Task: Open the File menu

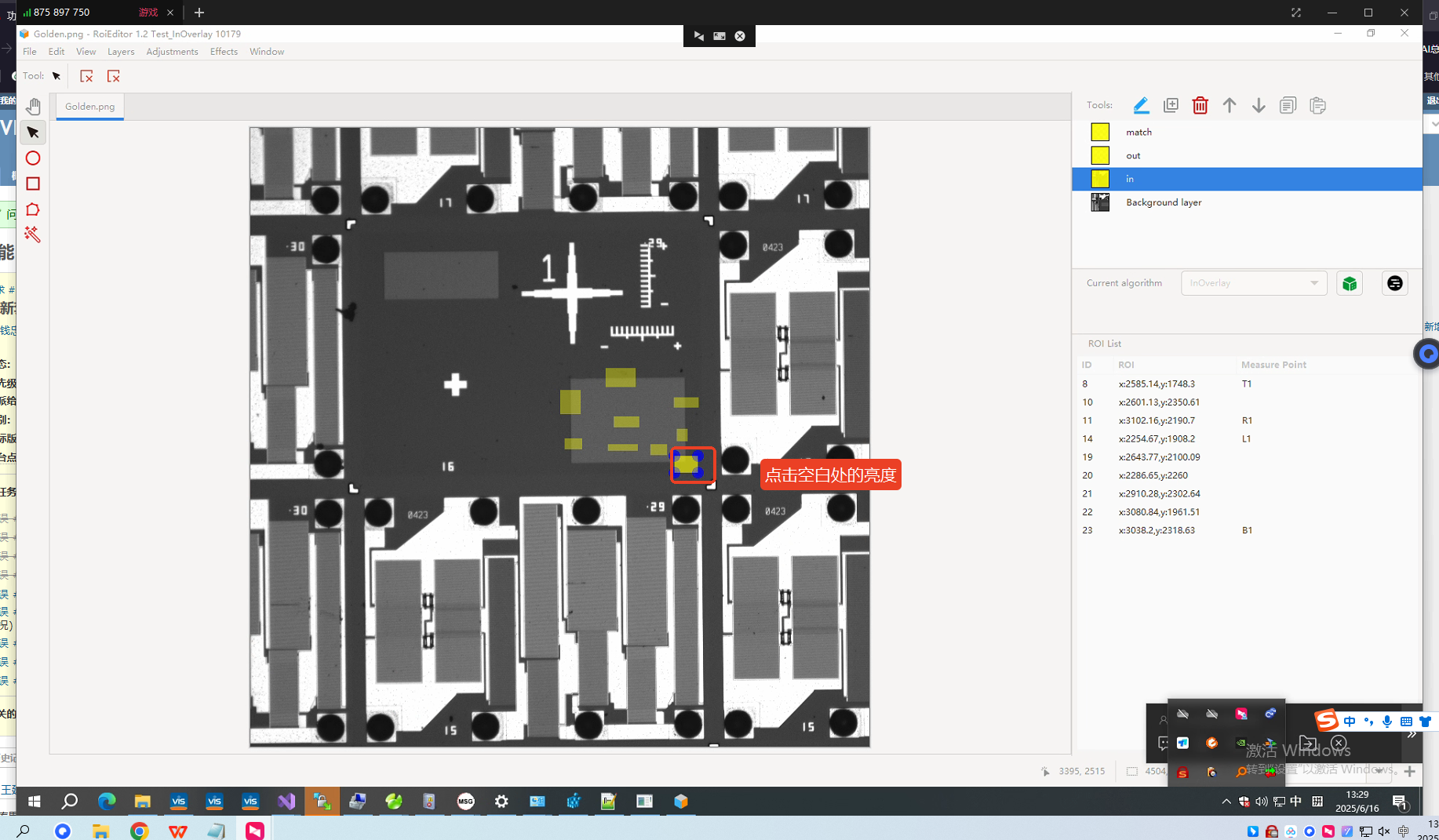Action: point(30,52)
